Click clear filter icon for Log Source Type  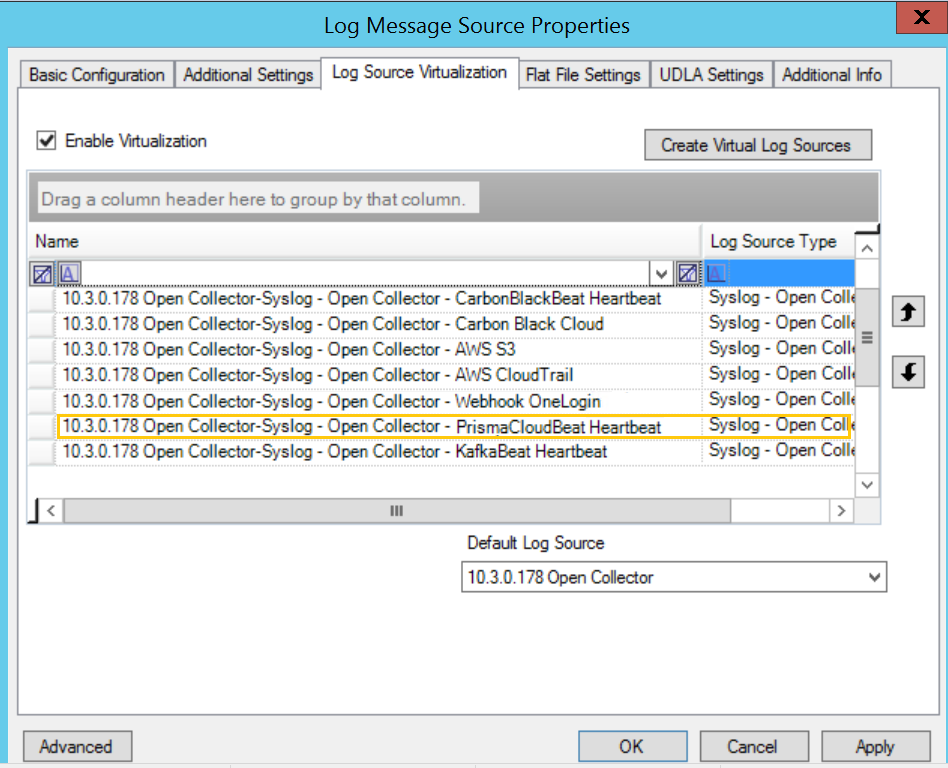688,273
